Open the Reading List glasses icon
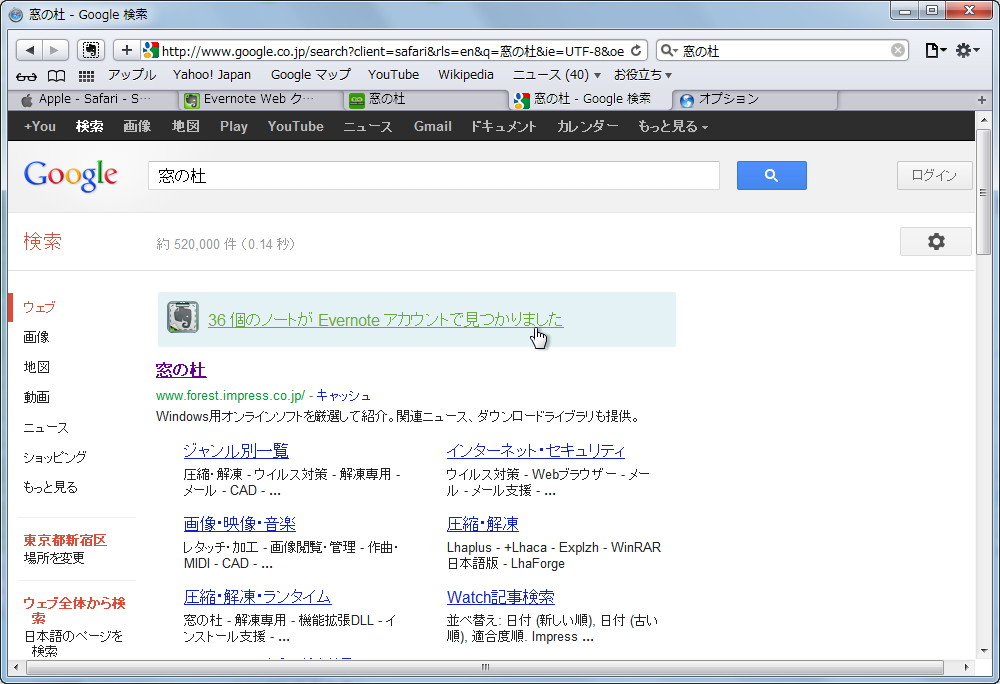This screenshot has height=684, width=1000. [27, 75]
